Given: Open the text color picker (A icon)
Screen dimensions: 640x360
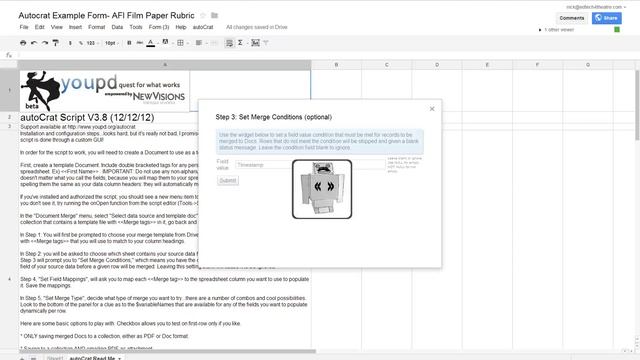Looking at the screenshot, I should point(151,43).
